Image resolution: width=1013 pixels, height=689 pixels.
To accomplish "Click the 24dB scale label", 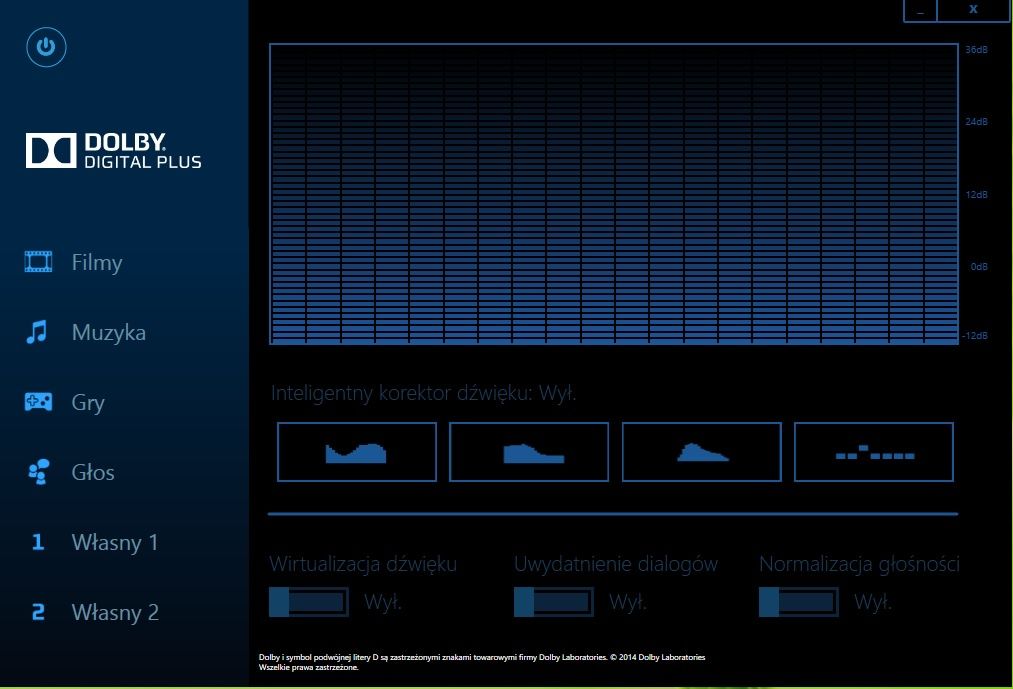I will tap(976, 122).
